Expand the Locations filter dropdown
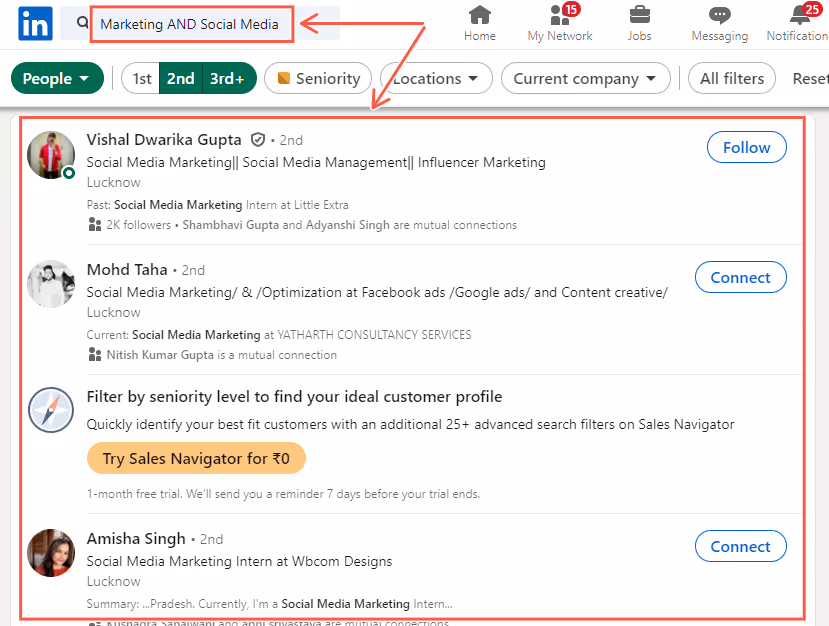Screen dimensions: 829x626 435,77
